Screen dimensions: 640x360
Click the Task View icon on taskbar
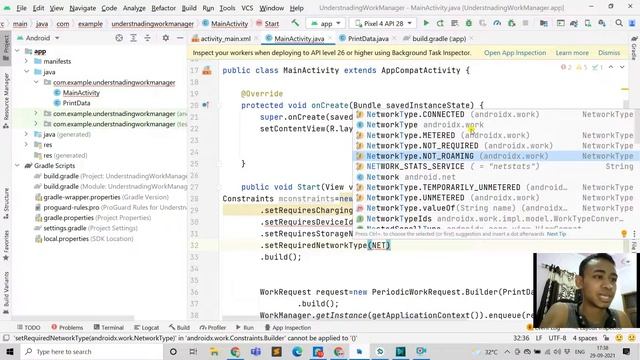[193, 351]
